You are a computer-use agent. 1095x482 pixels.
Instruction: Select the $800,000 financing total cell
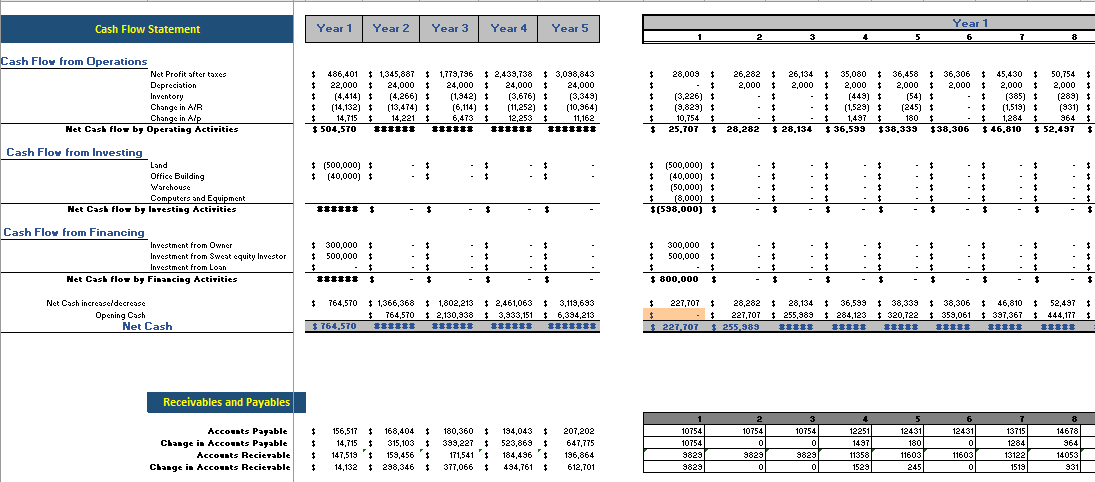(x=674, y=279)
